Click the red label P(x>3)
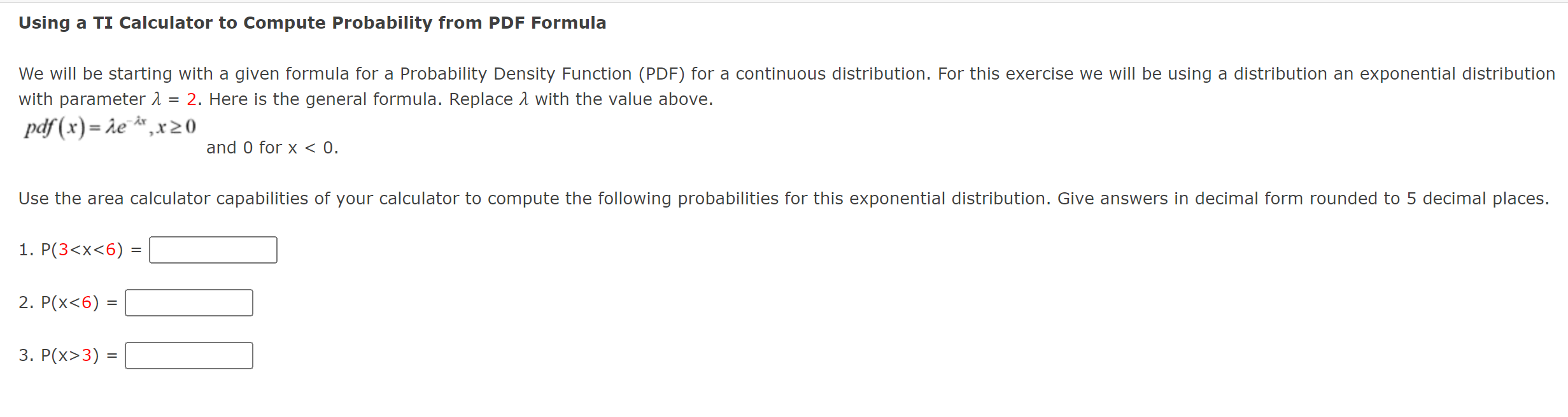This screenshot has height=417, width=1568. click(x=71, y=356)
